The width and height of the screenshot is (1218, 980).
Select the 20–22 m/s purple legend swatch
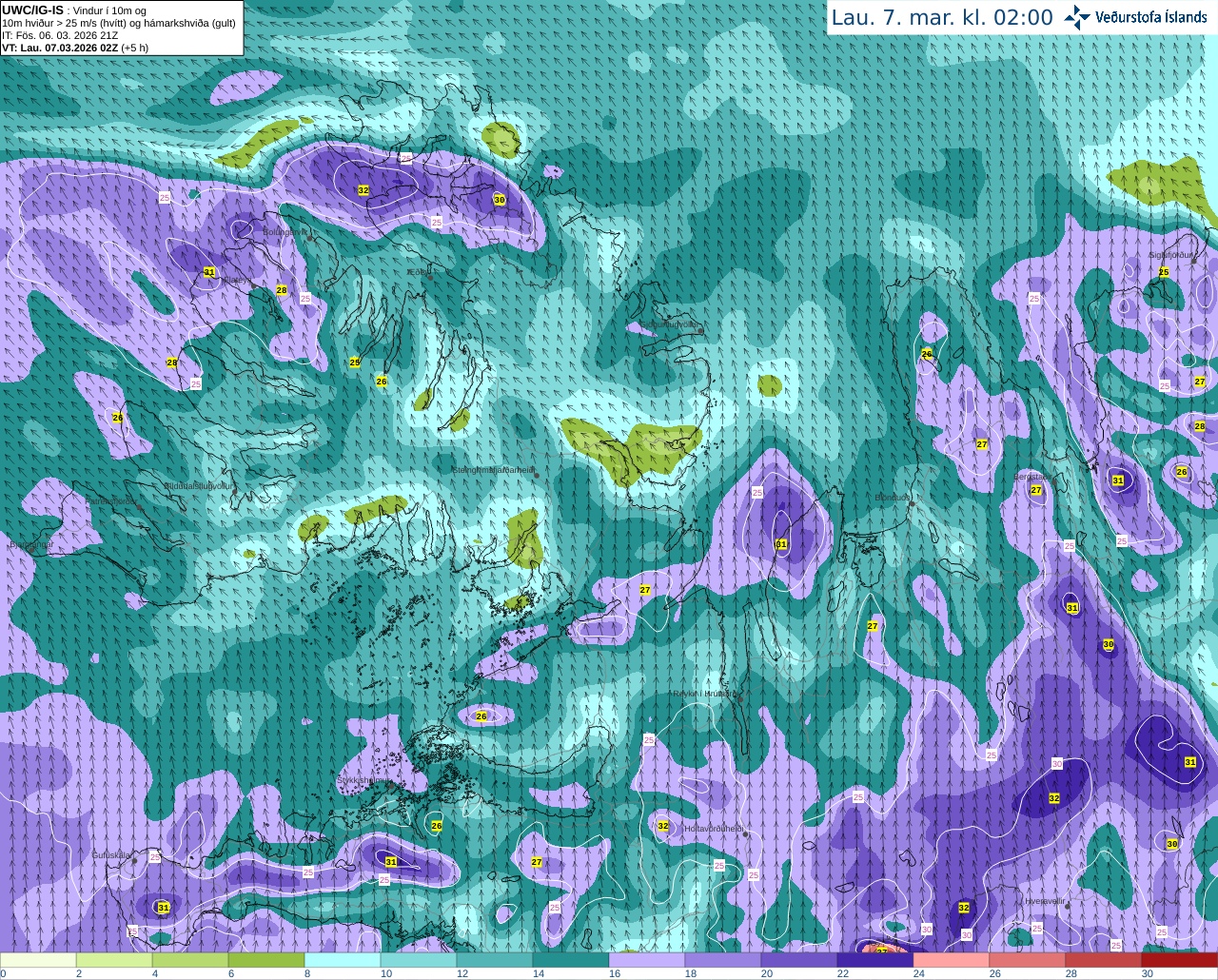click(x=799, y=960)
